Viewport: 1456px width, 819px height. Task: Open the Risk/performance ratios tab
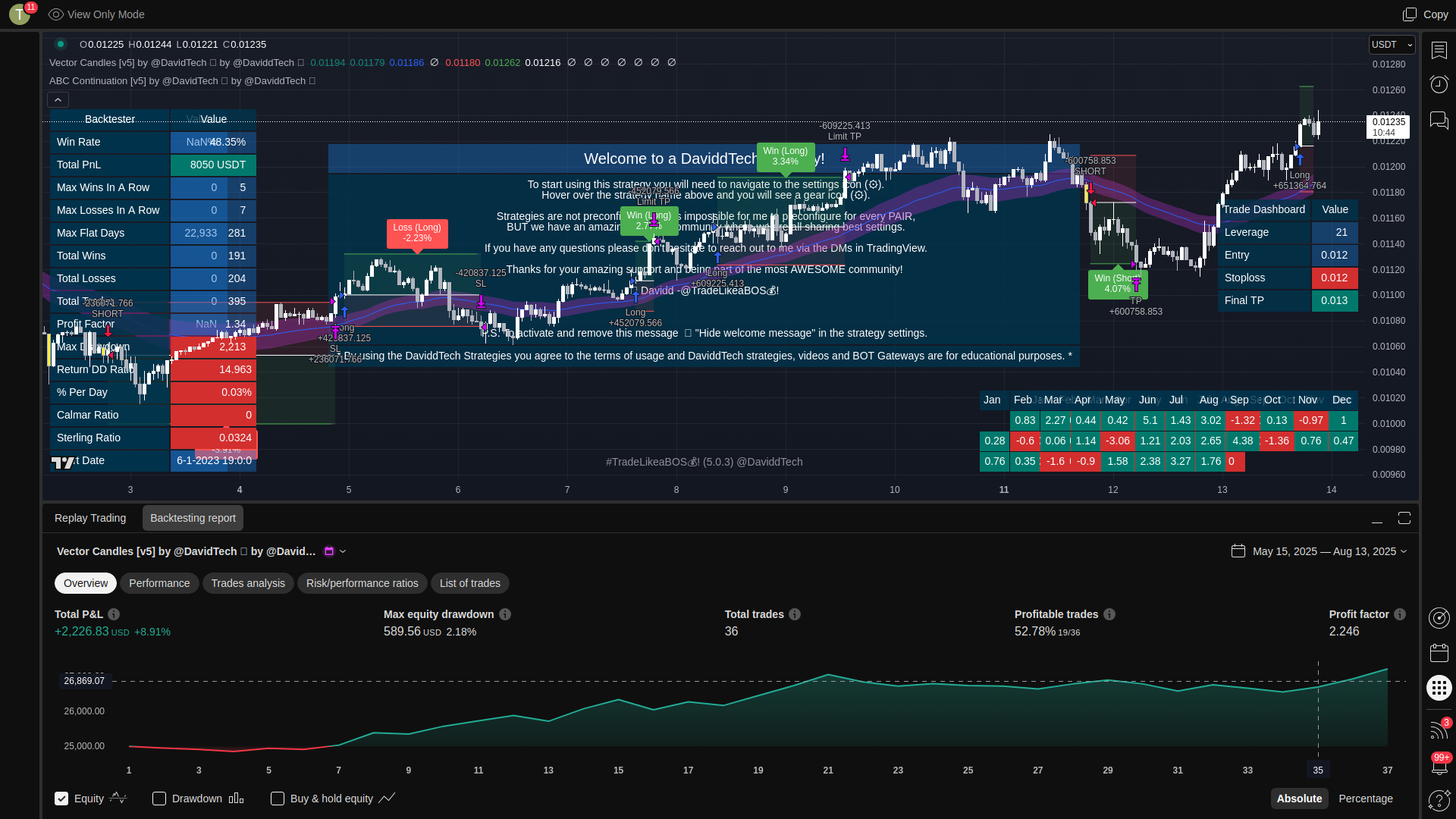[x=362, y=583]
